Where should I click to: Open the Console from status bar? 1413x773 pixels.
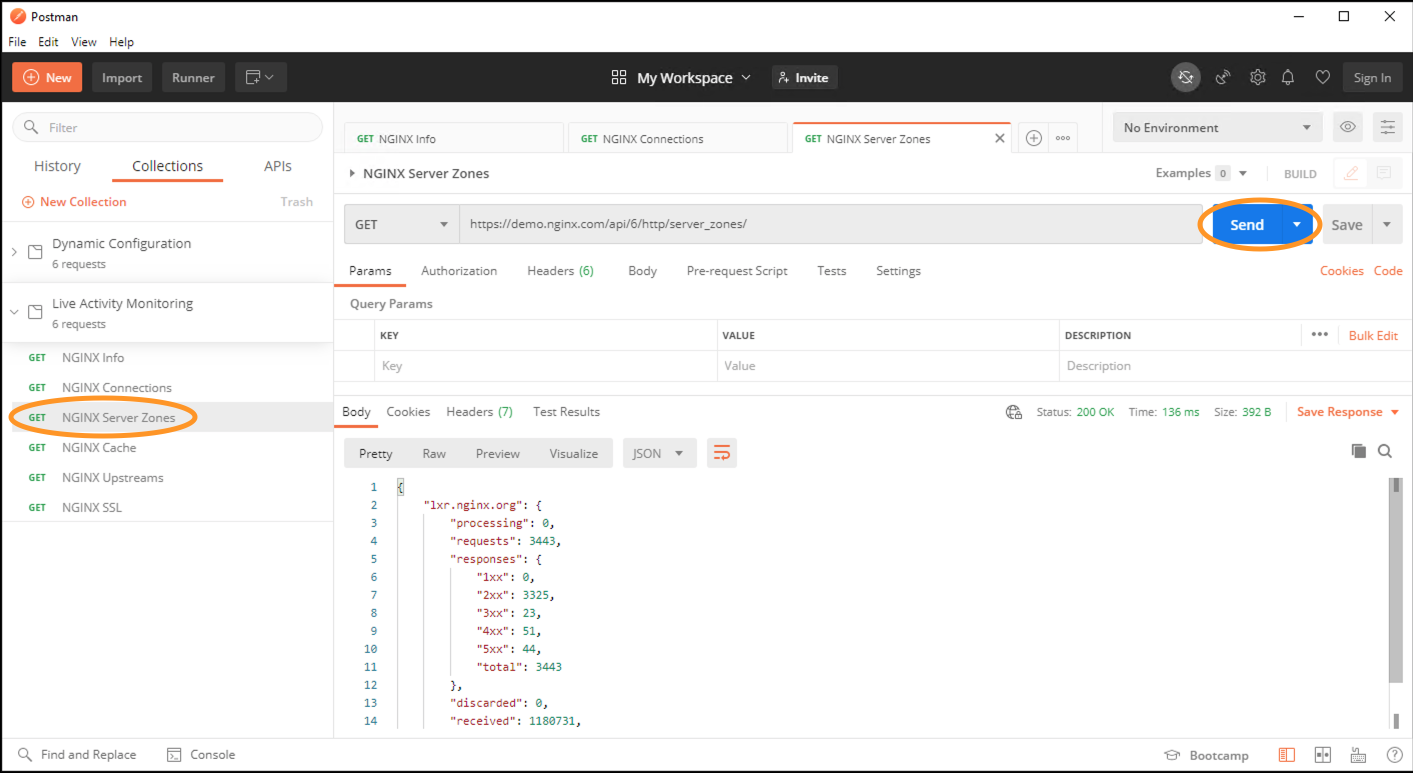[201, 755]
